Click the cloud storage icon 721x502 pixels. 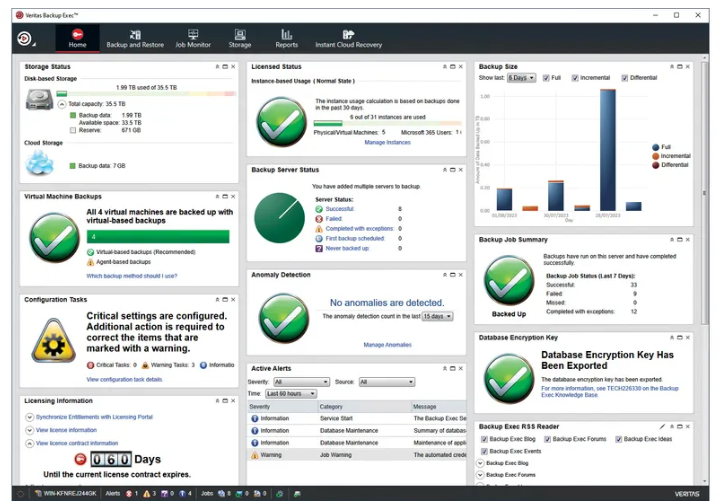pyautogui.click(x=40, y=163)
